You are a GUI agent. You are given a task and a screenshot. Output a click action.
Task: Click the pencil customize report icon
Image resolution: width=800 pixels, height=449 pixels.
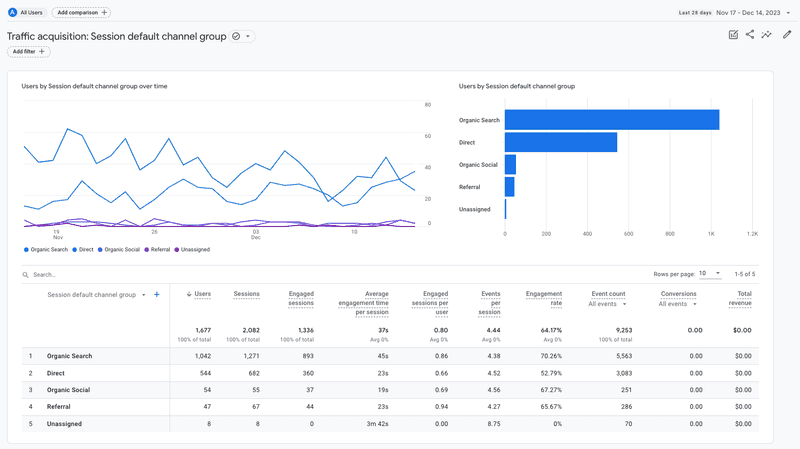point(787,35)
